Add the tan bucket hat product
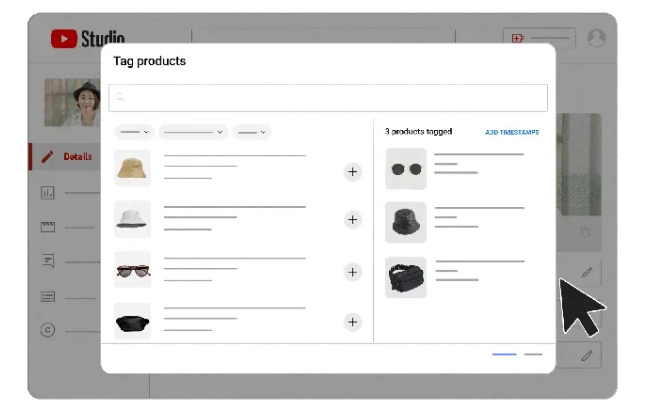The image size is (659, 418). coord(352,171)
